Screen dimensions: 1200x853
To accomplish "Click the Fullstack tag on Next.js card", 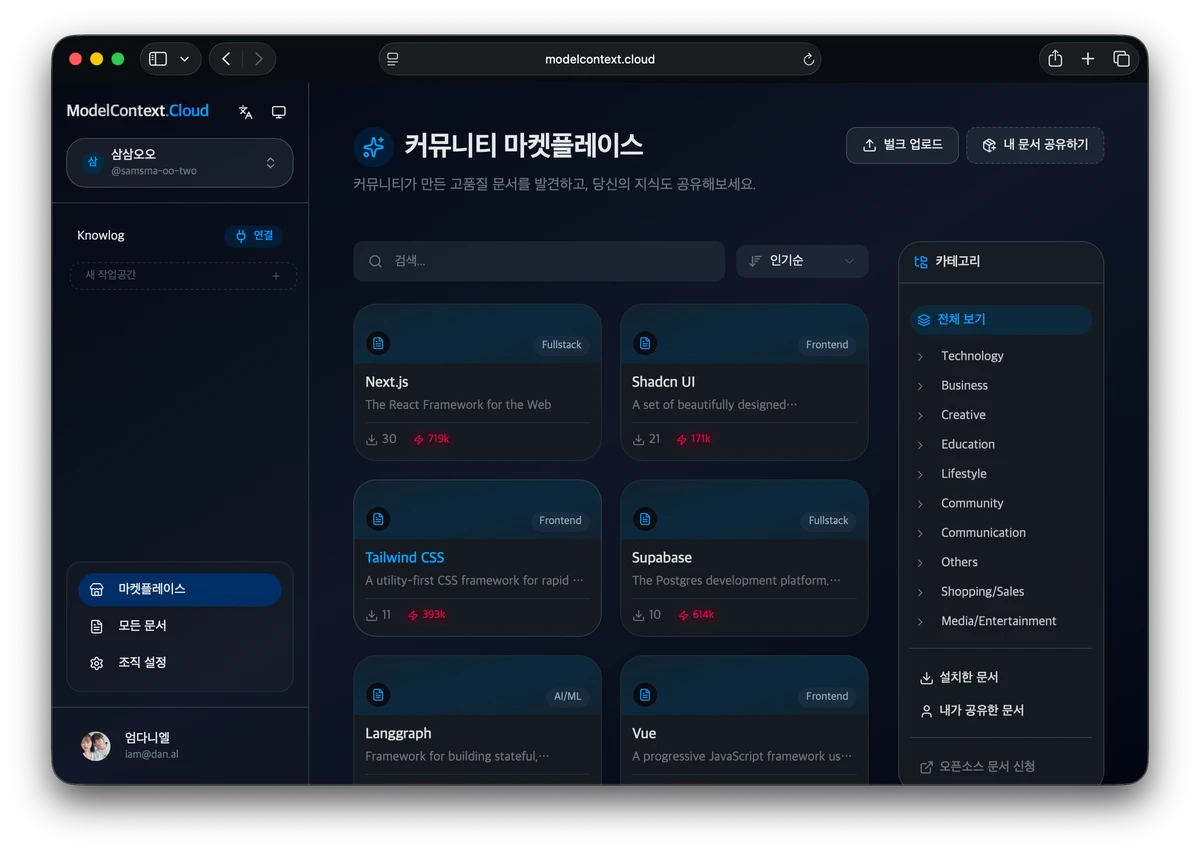I will (x=561, y=345).
